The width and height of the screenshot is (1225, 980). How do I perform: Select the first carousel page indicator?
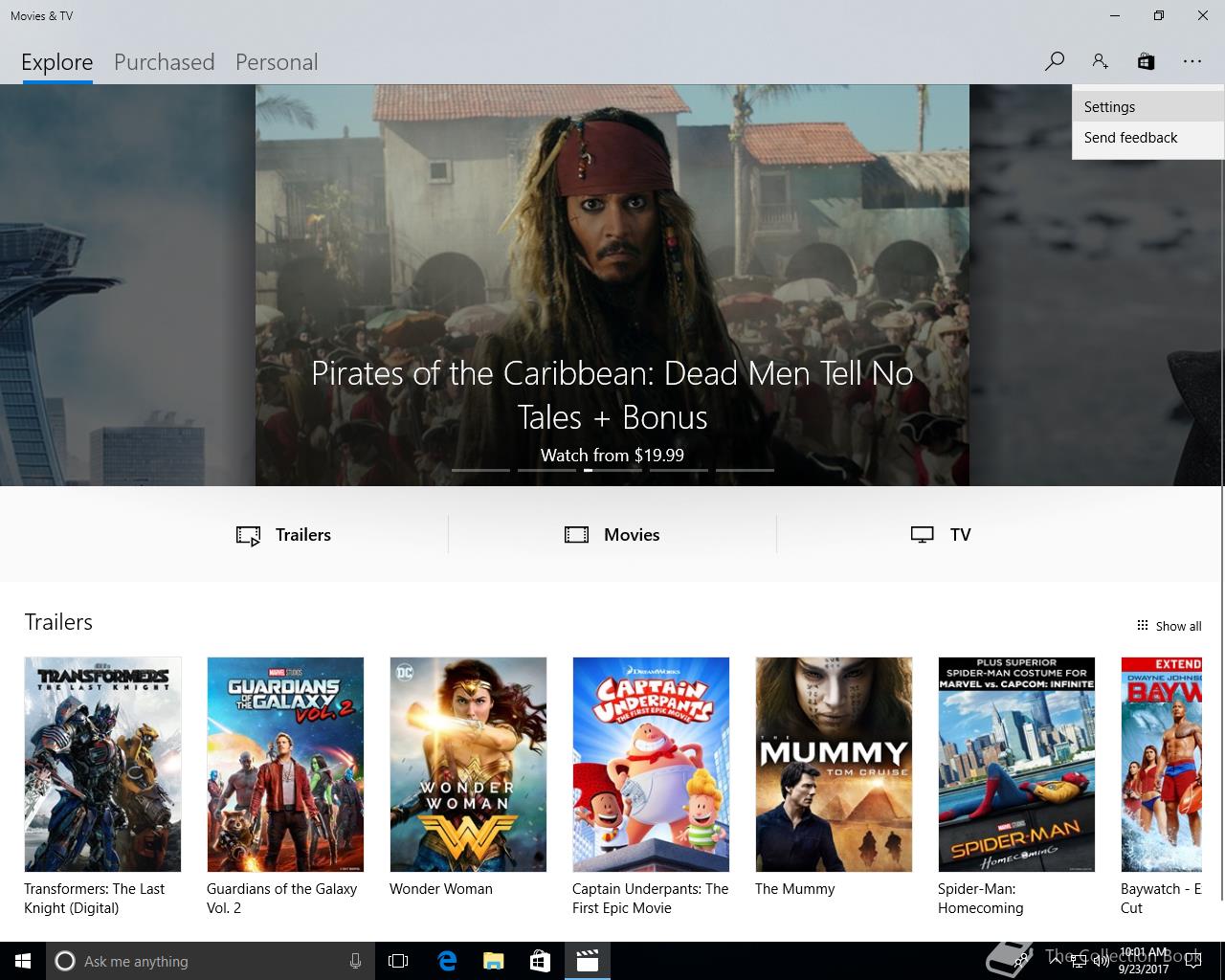[480, 470]
